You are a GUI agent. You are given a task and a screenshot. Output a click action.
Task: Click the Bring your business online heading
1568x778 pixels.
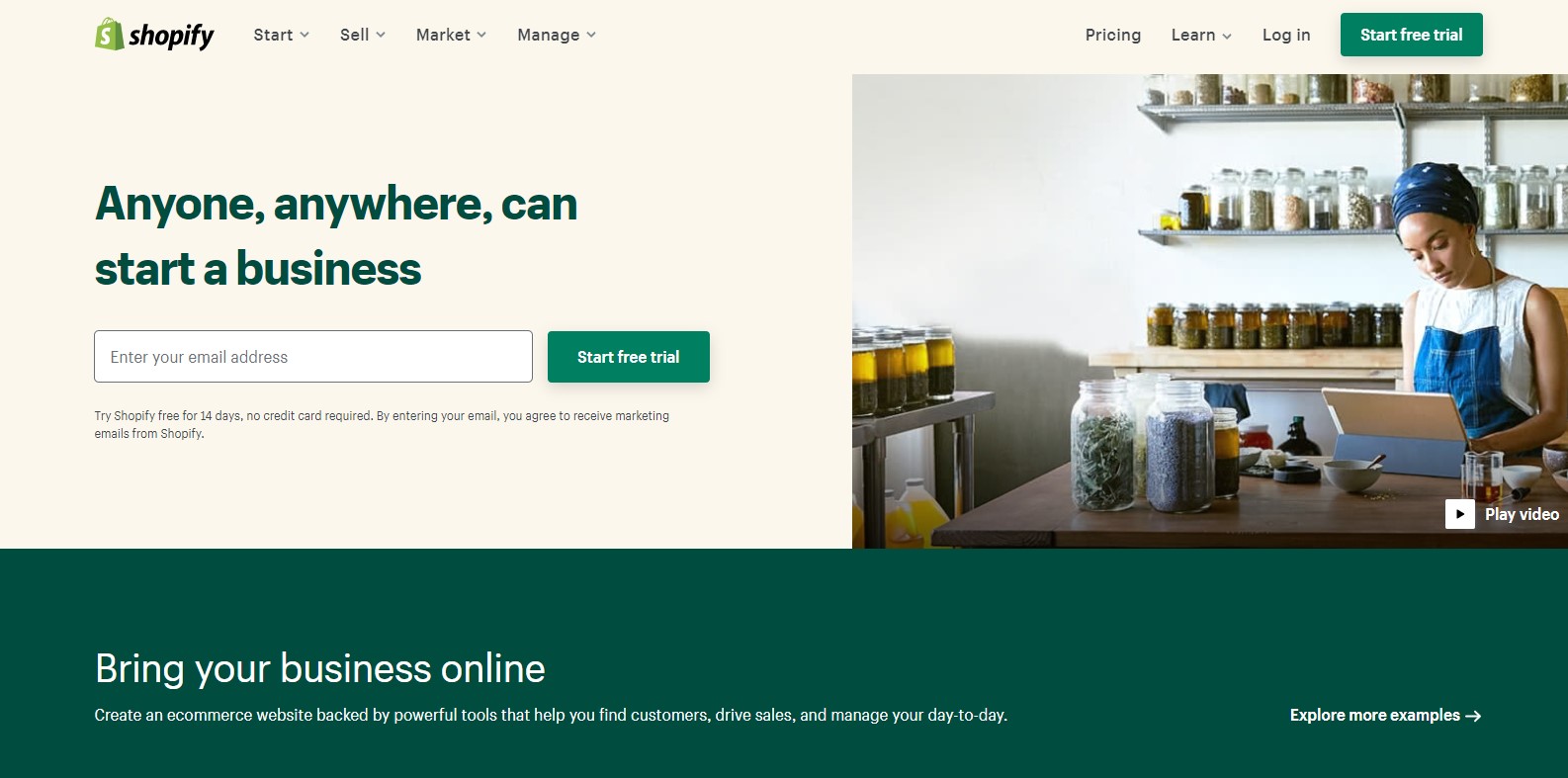tap(319, 669)
